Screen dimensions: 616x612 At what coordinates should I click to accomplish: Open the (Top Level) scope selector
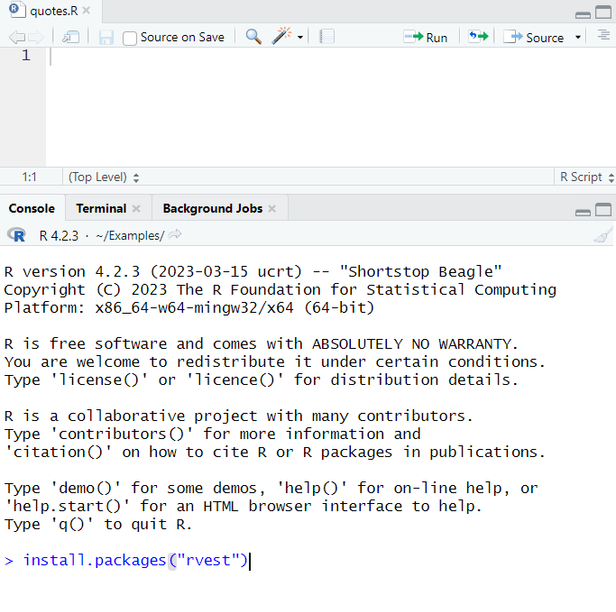pos(104,177)
